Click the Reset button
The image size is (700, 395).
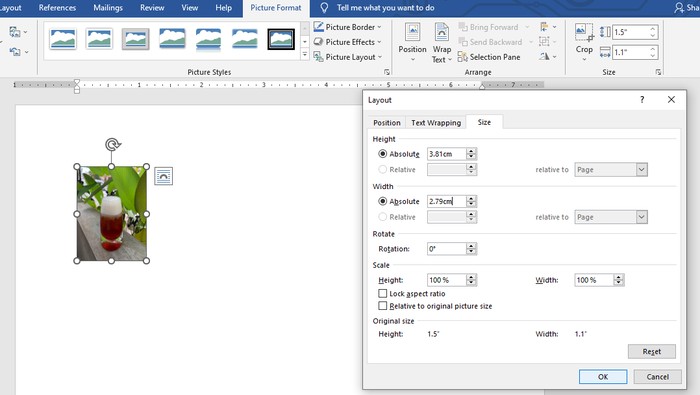tap(651, 351)
